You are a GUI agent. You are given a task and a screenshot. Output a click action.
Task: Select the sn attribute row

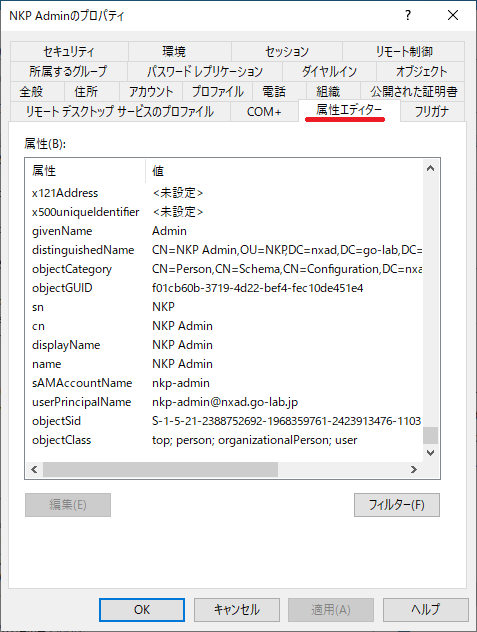click(x=225, y=307)
